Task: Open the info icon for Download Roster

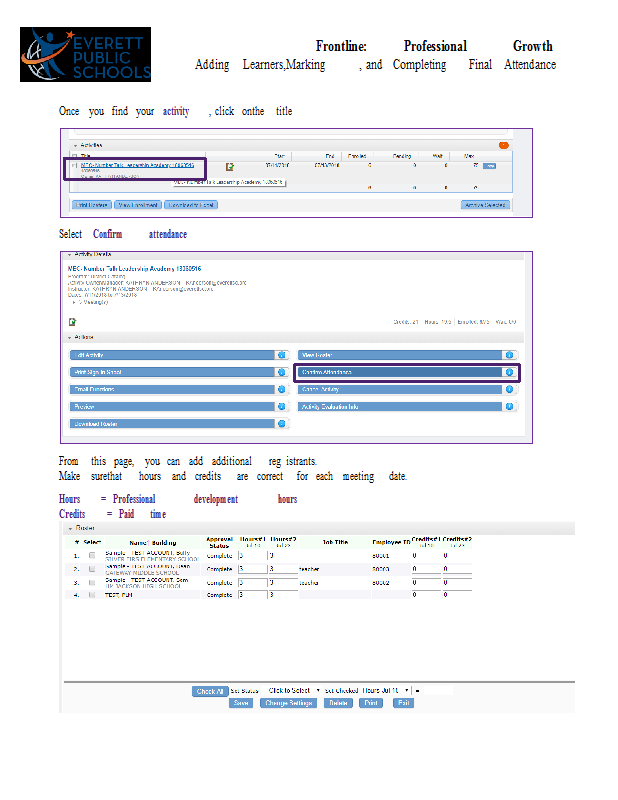Action: 281,424
